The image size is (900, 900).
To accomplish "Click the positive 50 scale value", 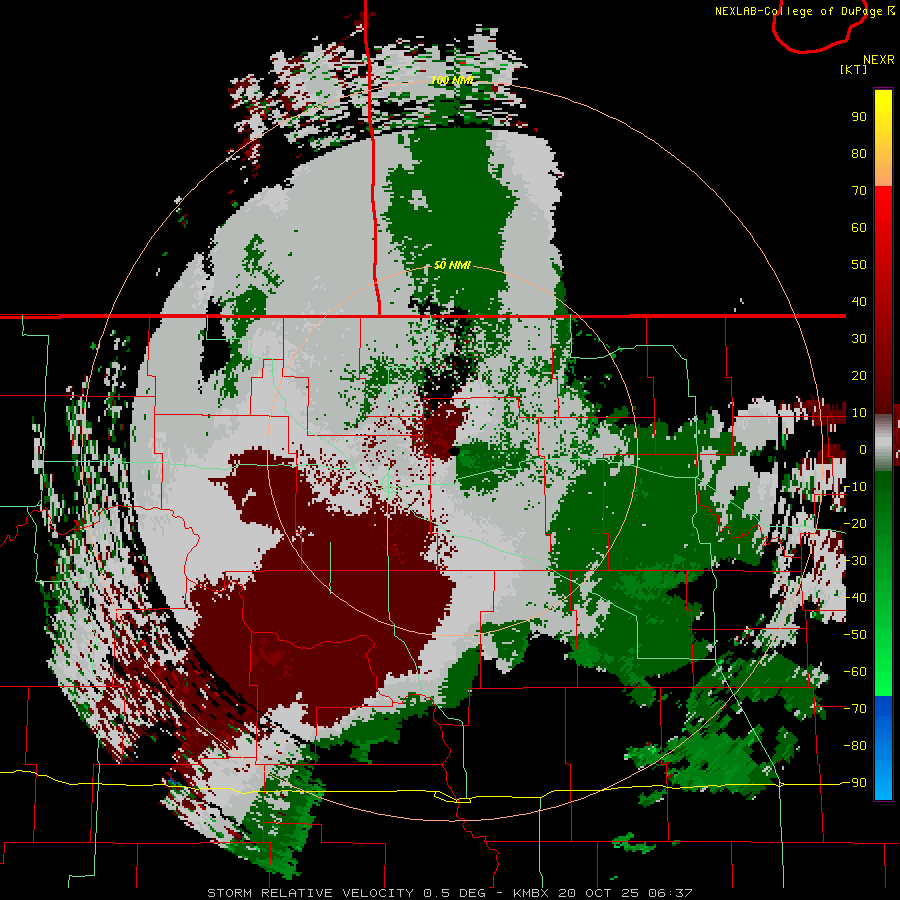I will point(859,265).
